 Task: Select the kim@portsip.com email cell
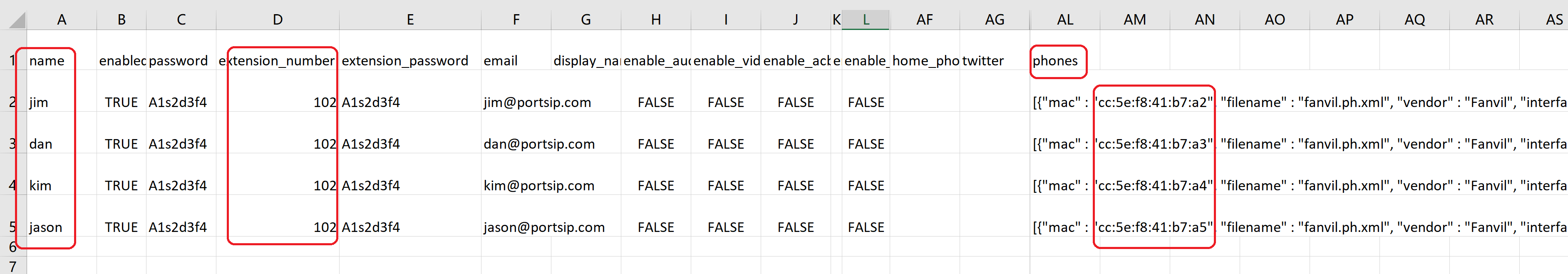pyautogui.click(x=539, y=186)
